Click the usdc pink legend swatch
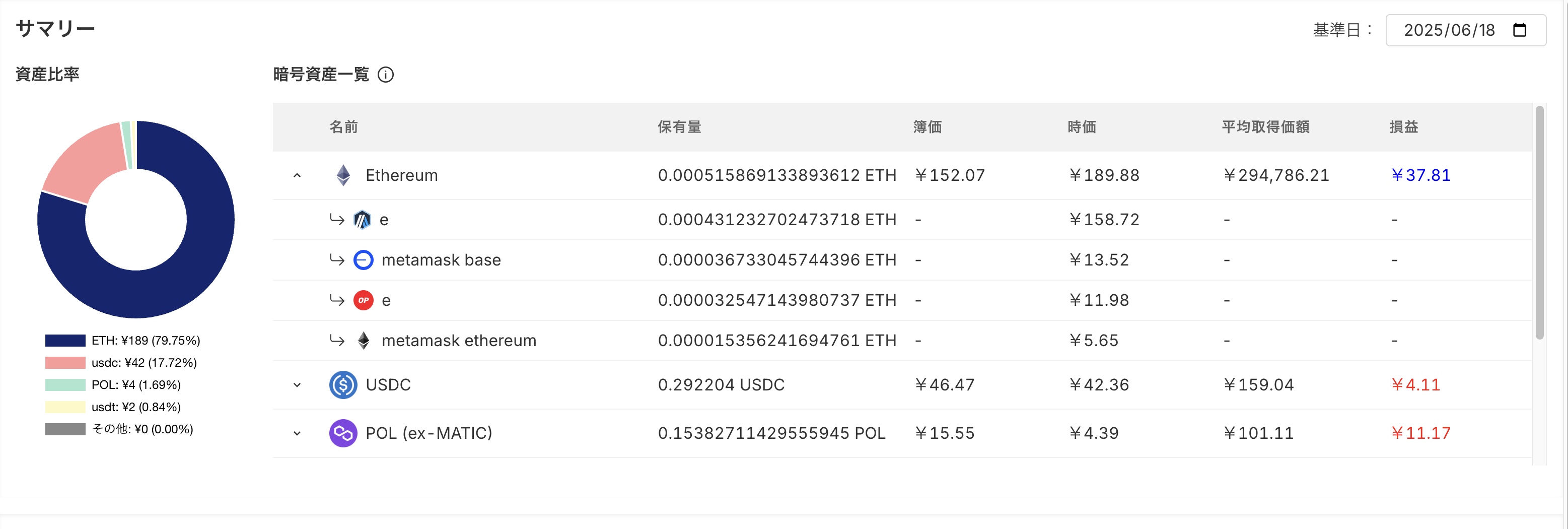This screenshot has width=1568, height=529. click(x=65, y=363)
